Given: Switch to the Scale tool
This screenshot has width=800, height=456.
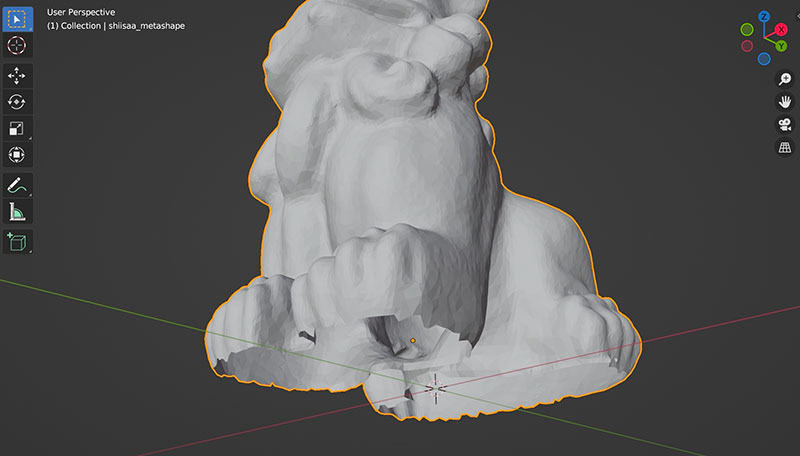Looking at the screenshot, I should 17,129.
